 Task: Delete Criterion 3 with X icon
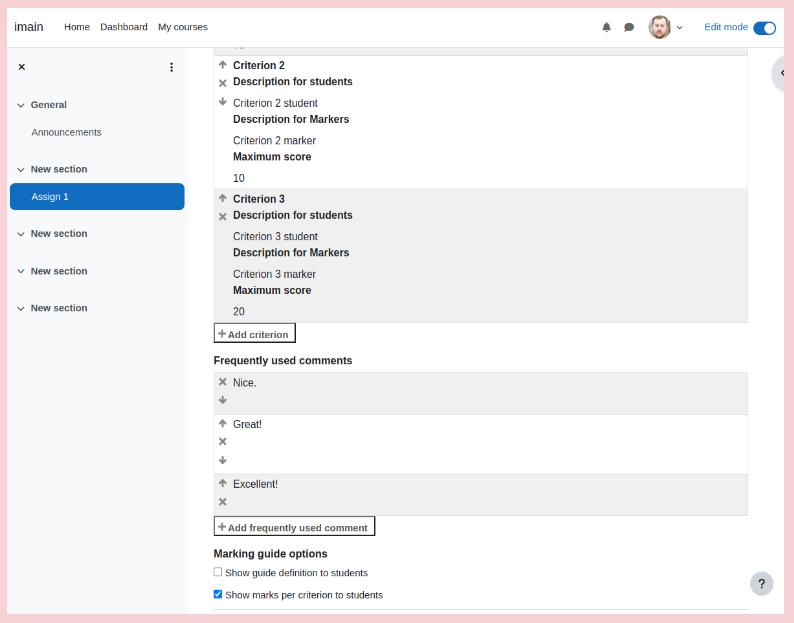(222, 217)
